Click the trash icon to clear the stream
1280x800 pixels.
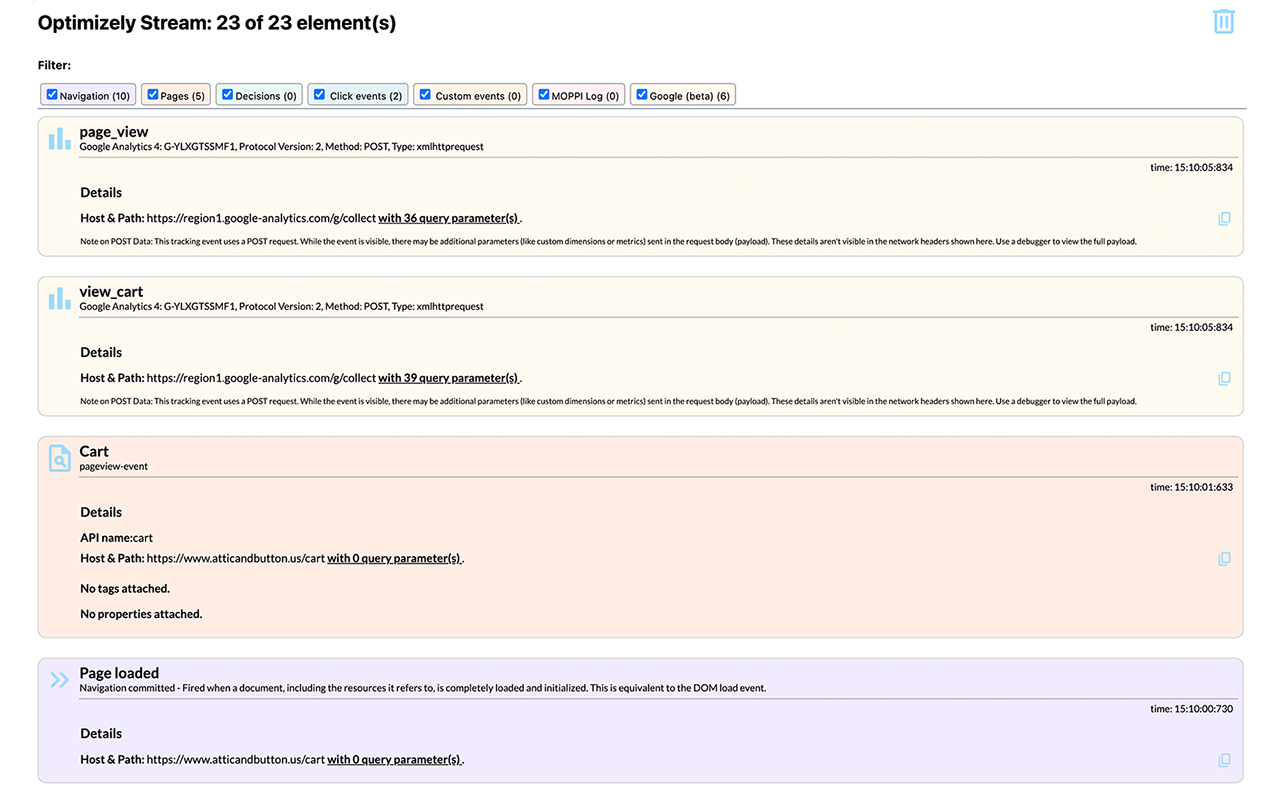pos(1224,21)
